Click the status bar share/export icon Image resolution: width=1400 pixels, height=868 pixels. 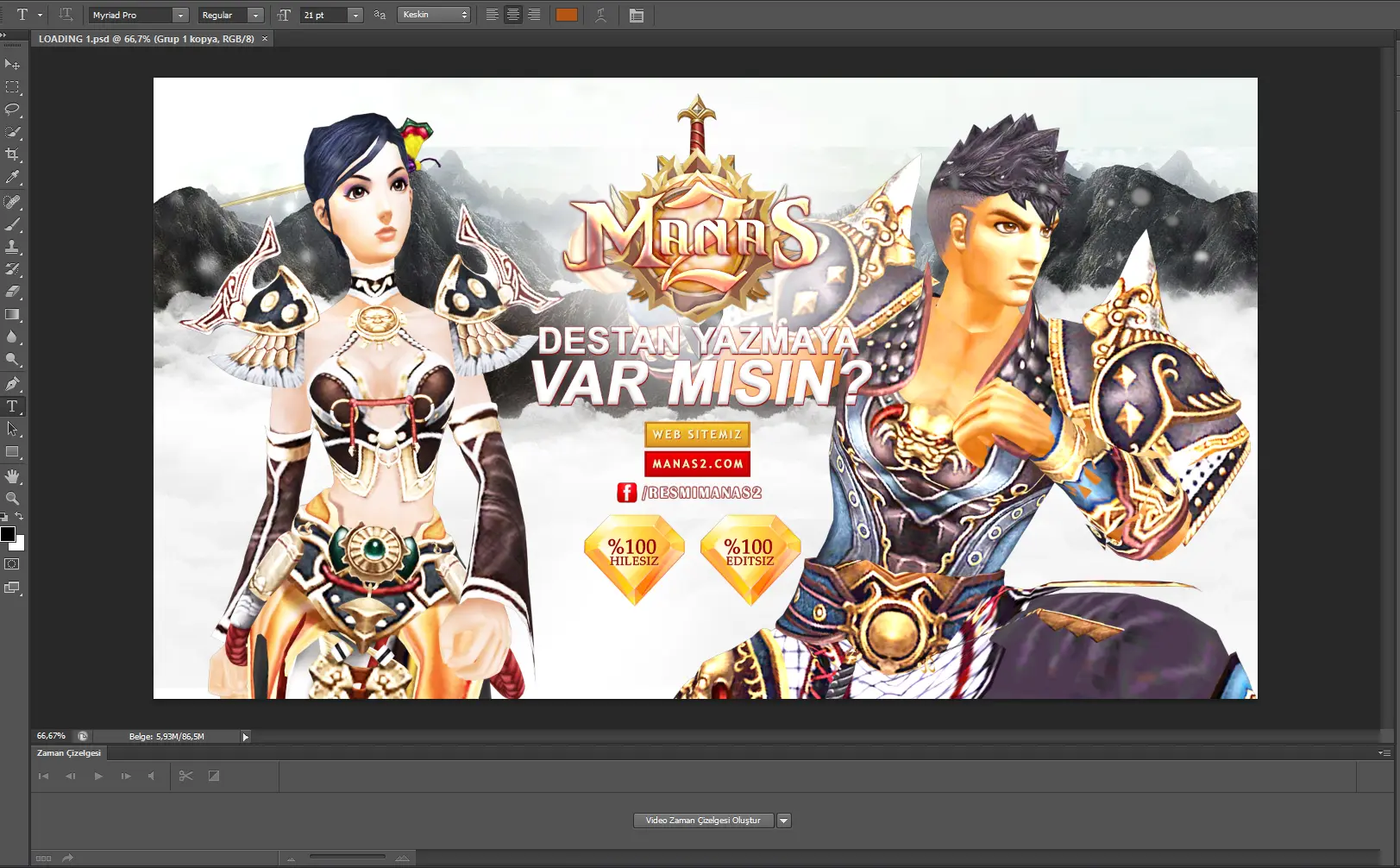click(83, 736)
